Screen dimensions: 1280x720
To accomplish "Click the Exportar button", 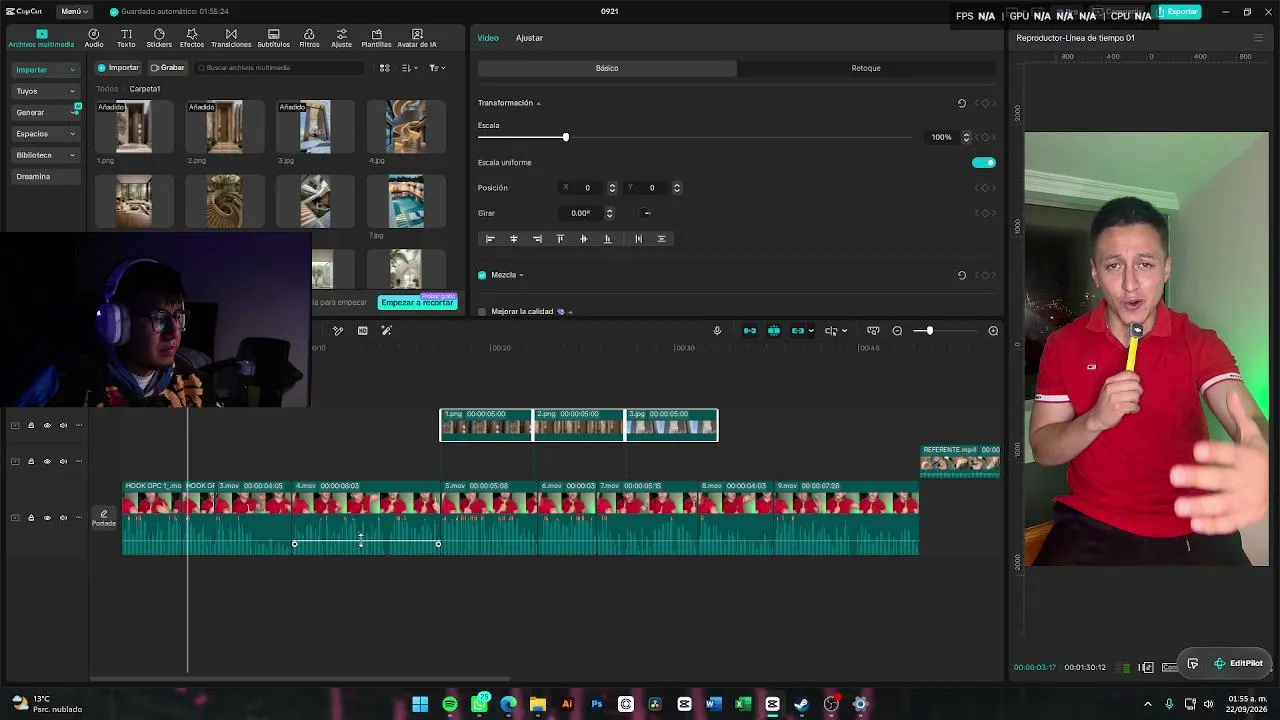I will coord(1177,12).
